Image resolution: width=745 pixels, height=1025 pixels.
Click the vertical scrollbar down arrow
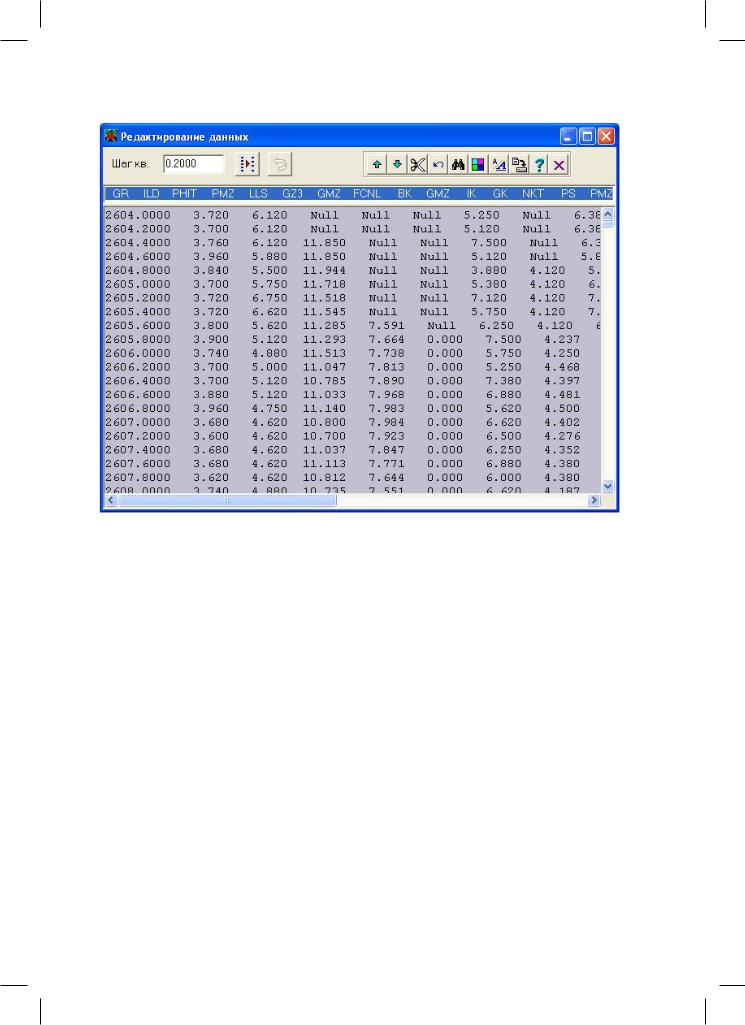point(608,486)
